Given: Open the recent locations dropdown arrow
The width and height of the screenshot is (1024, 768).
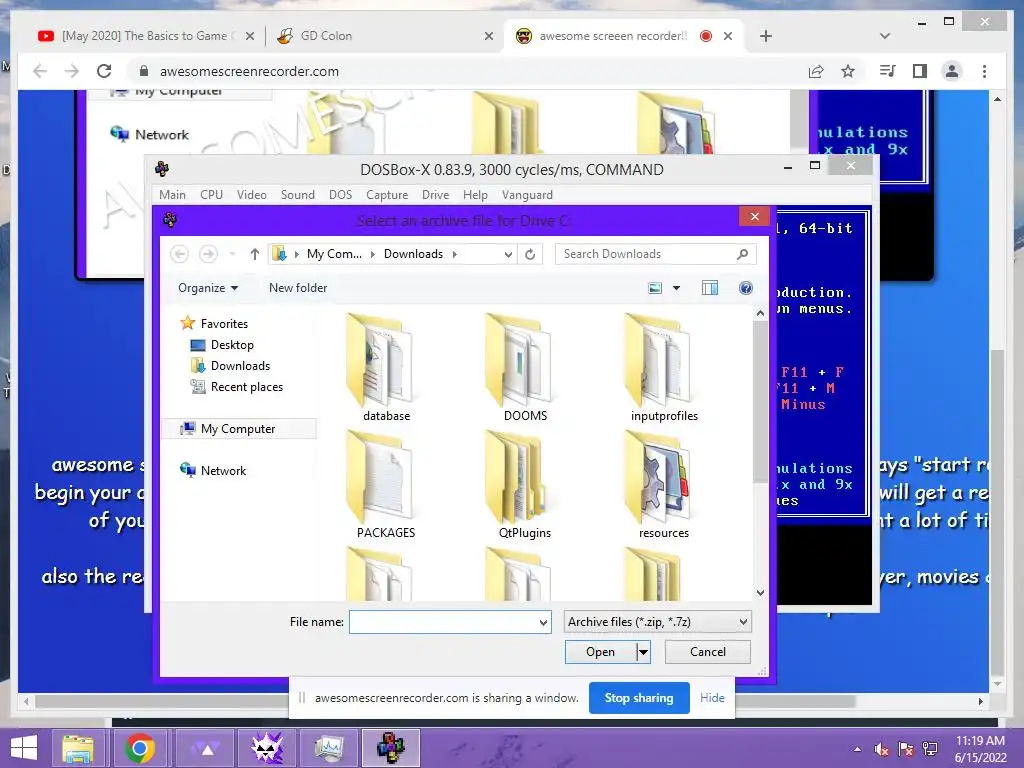Looking at the screenshot, I should tap(232, 254).
